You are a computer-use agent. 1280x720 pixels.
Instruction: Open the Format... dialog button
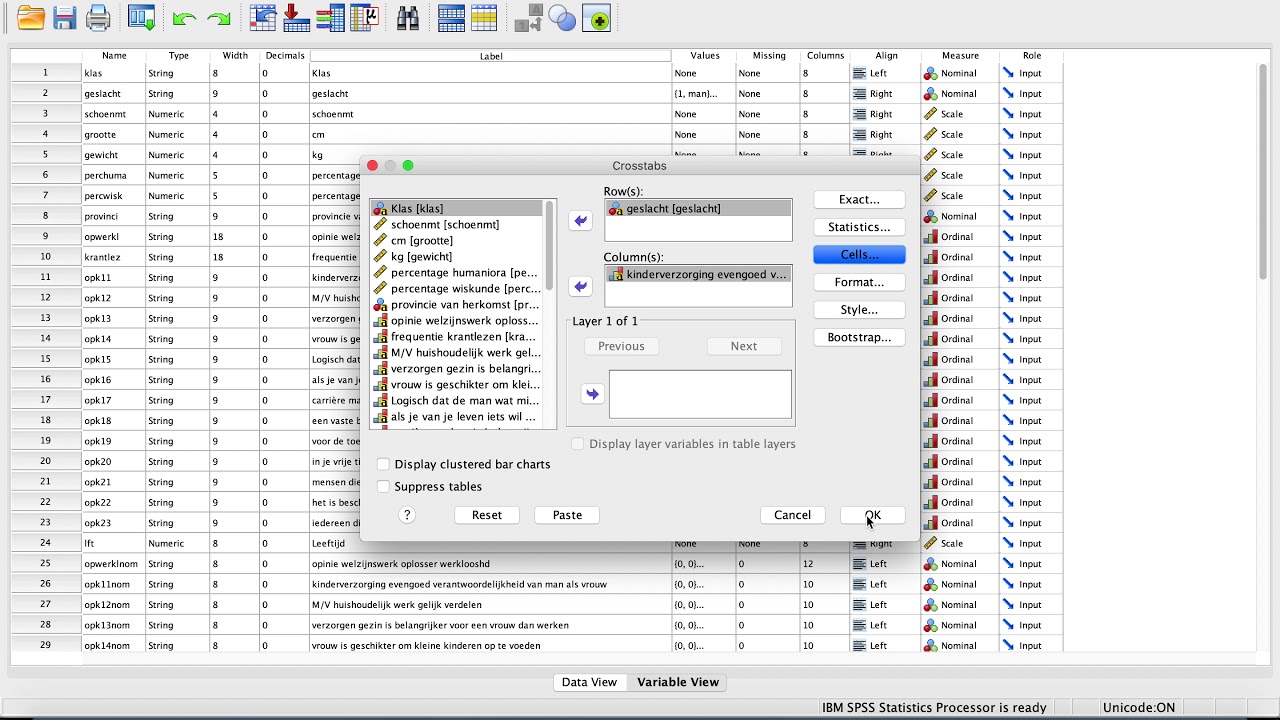(x=859, y=282)
